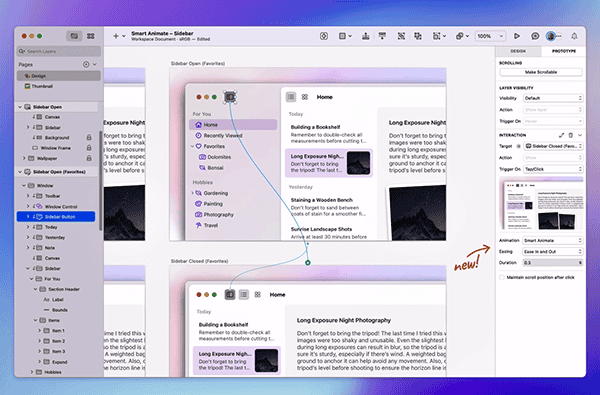600x395 pixels.
Task: Delete the interaction with the trash icon
Action: tap(571, 135)
